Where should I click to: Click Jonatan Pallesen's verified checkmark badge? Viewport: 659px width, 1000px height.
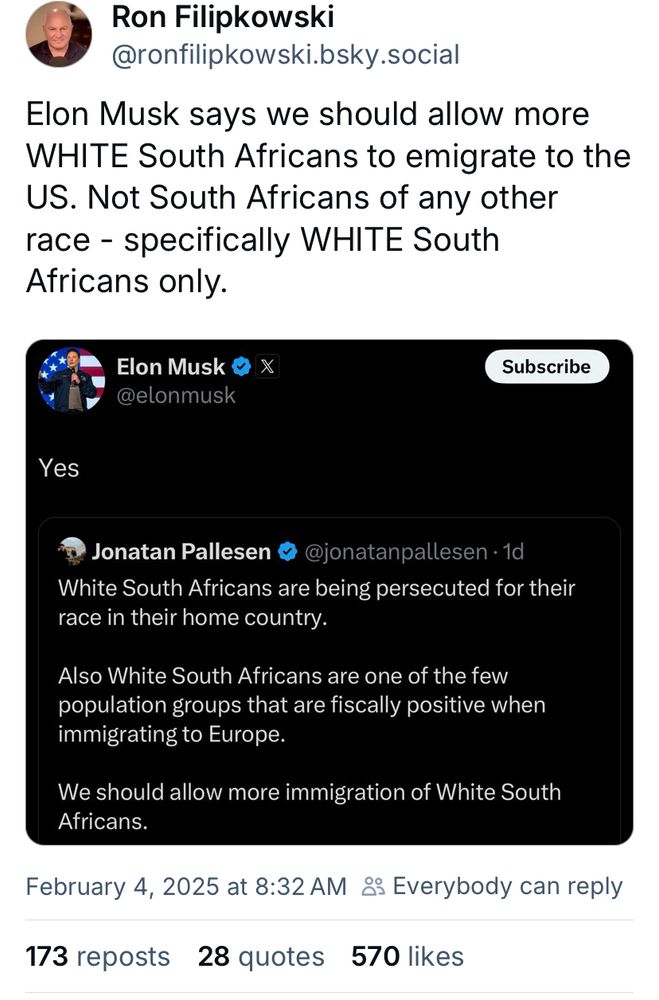click(x=286, y=552)
